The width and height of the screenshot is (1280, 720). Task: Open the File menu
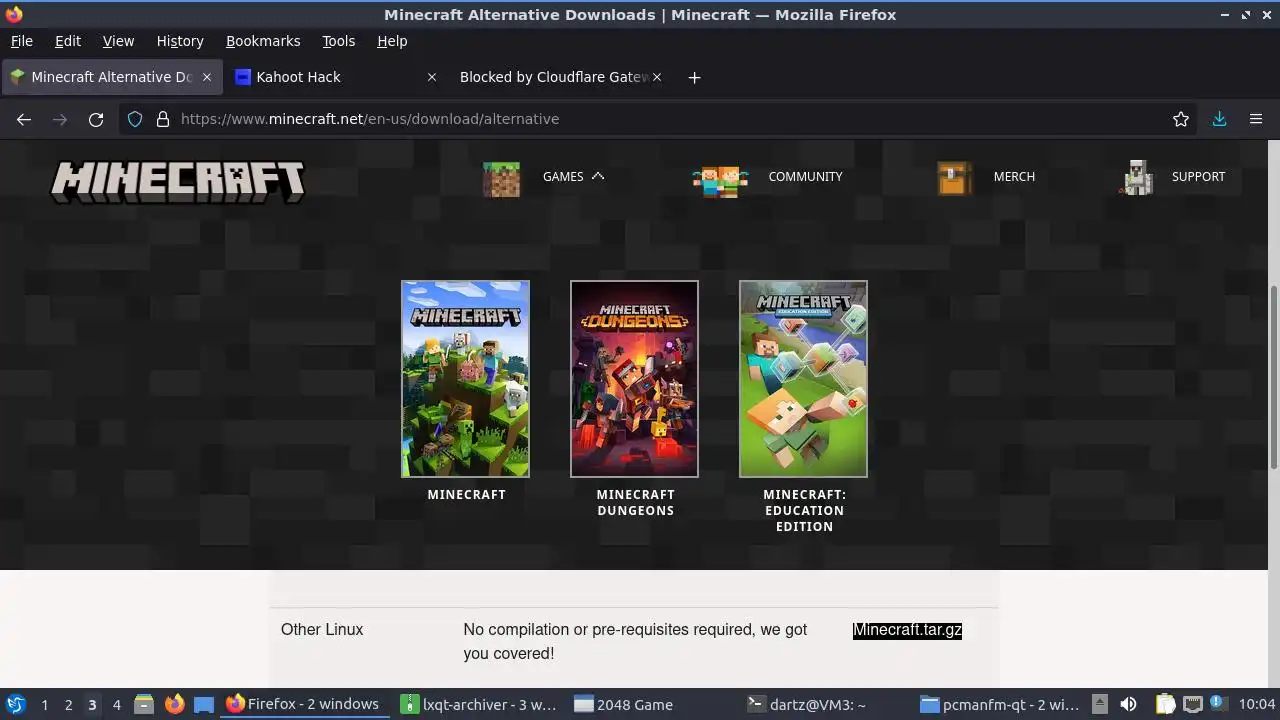coord(21,41)
